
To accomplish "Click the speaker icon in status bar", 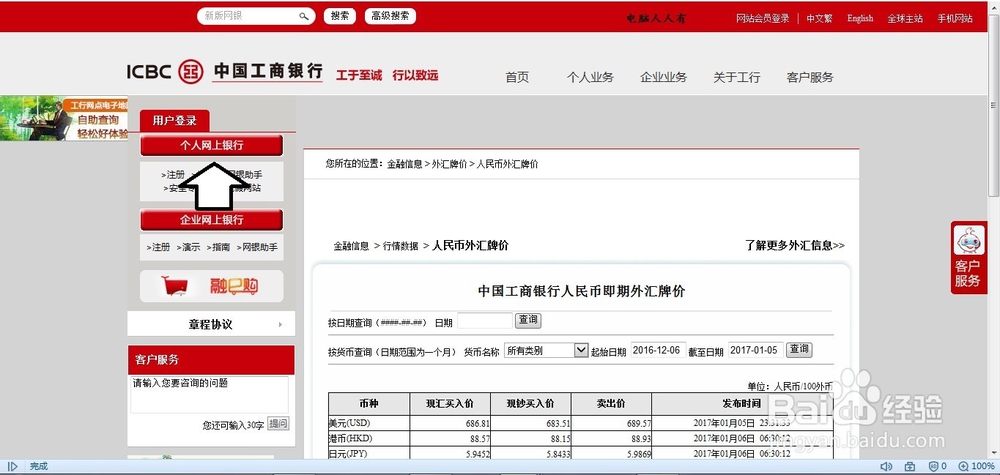I will coord(886,467).
